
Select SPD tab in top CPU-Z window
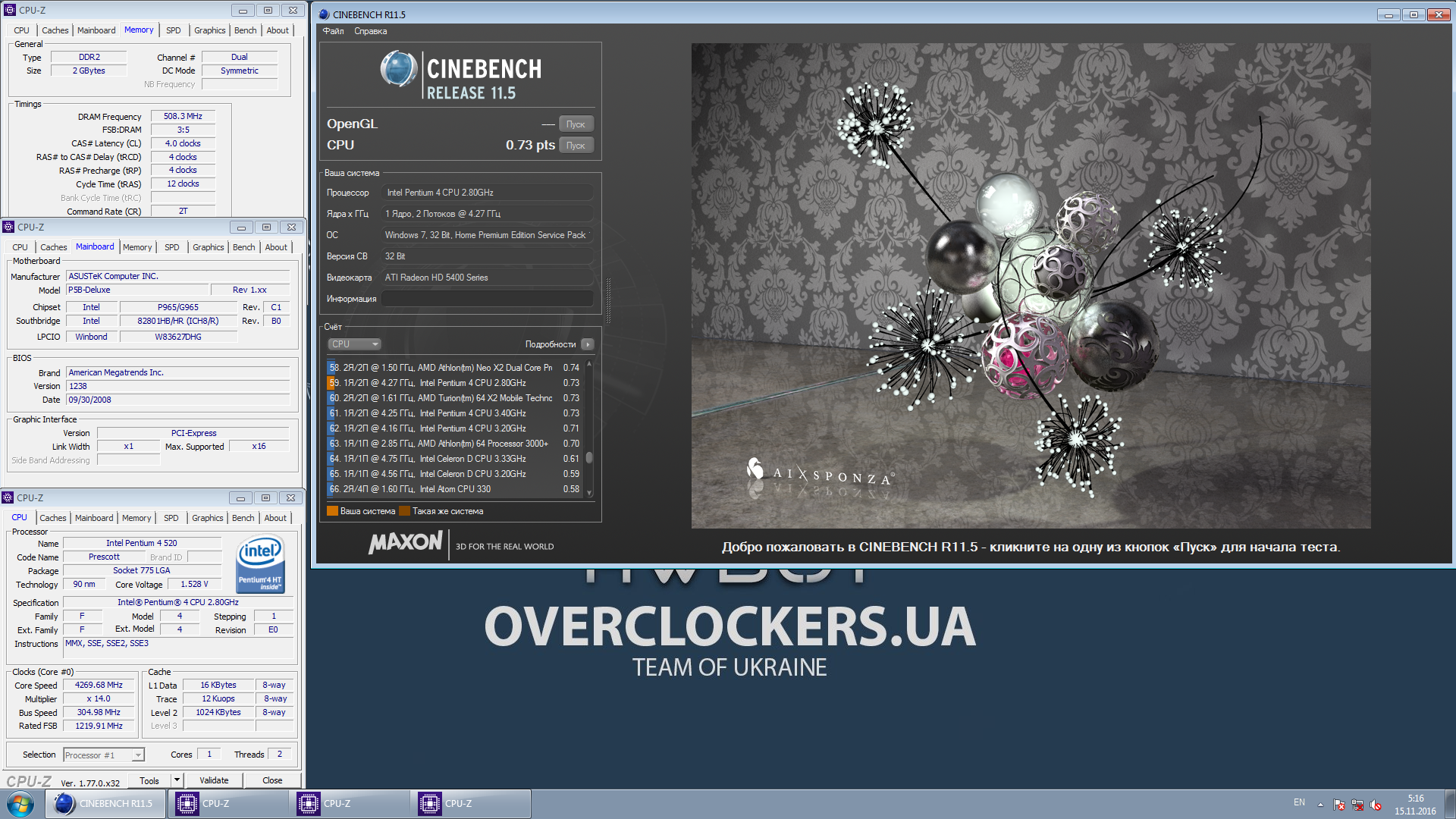click(x=174, y=30)
